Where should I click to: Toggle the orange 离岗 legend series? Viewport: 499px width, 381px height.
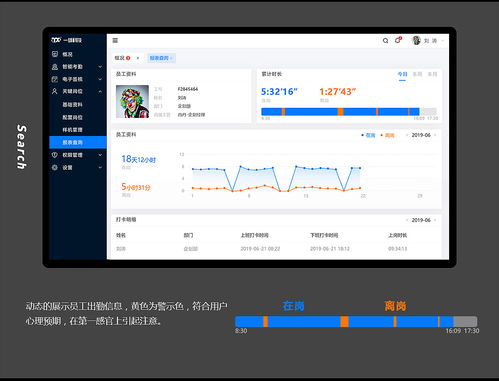pos(387,135)
